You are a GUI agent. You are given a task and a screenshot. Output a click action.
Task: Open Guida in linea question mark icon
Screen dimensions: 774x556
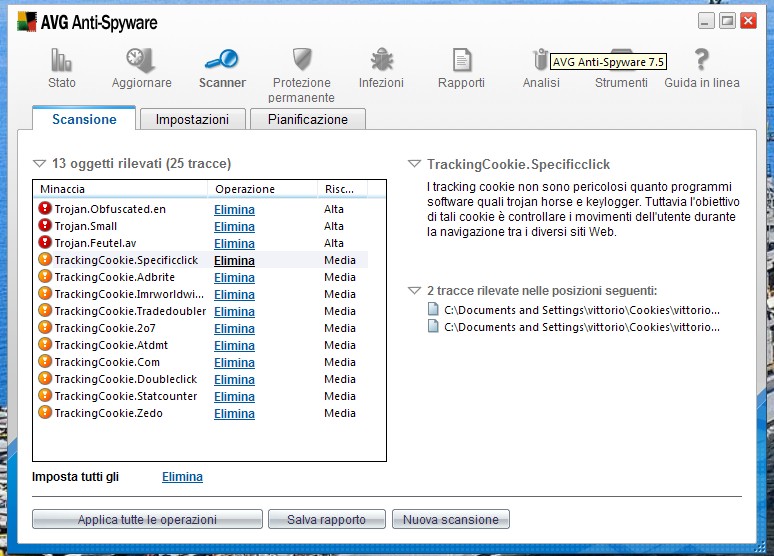click(701, 59)
